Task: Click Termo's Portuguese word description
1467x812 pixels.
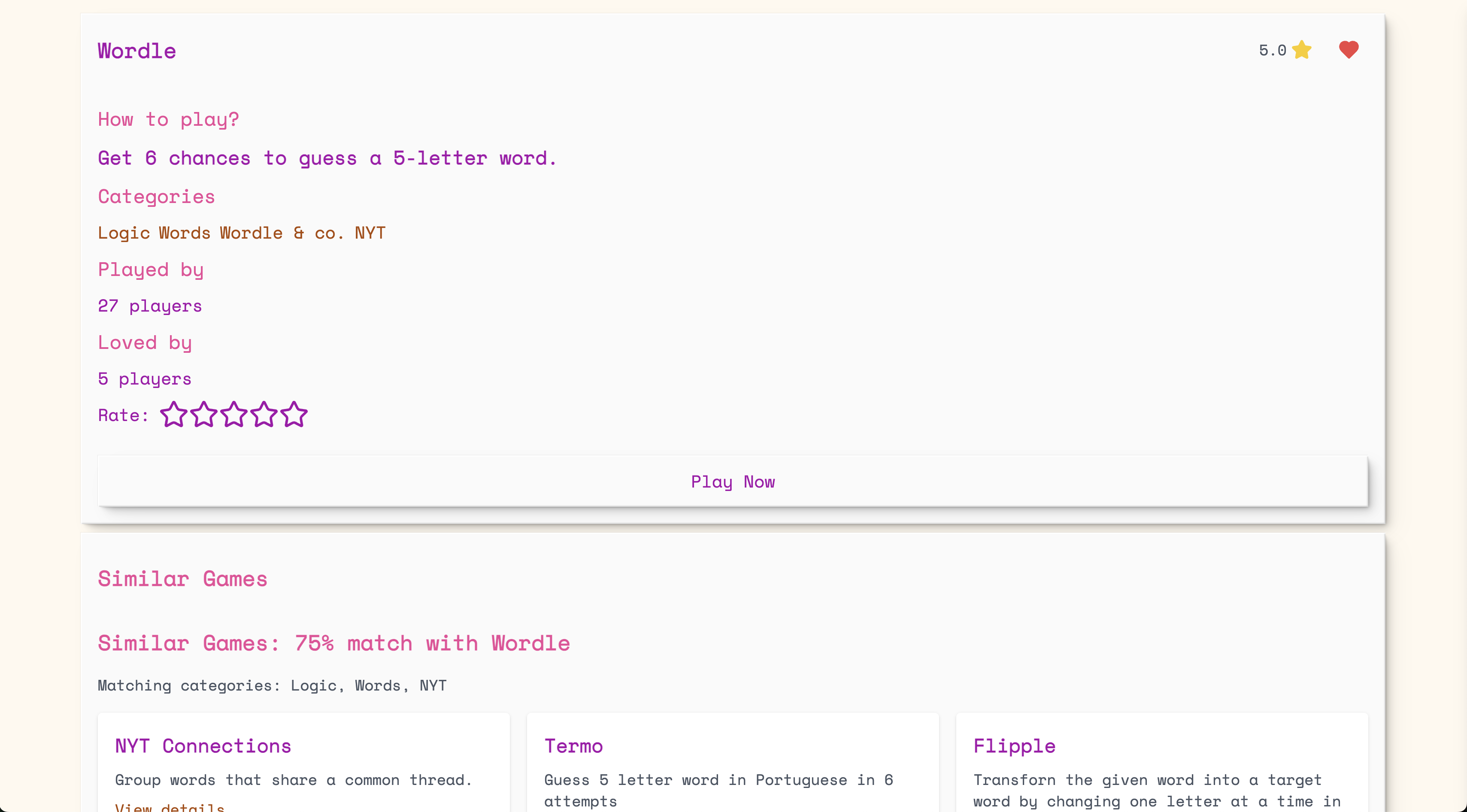Action: click(719, 791)
